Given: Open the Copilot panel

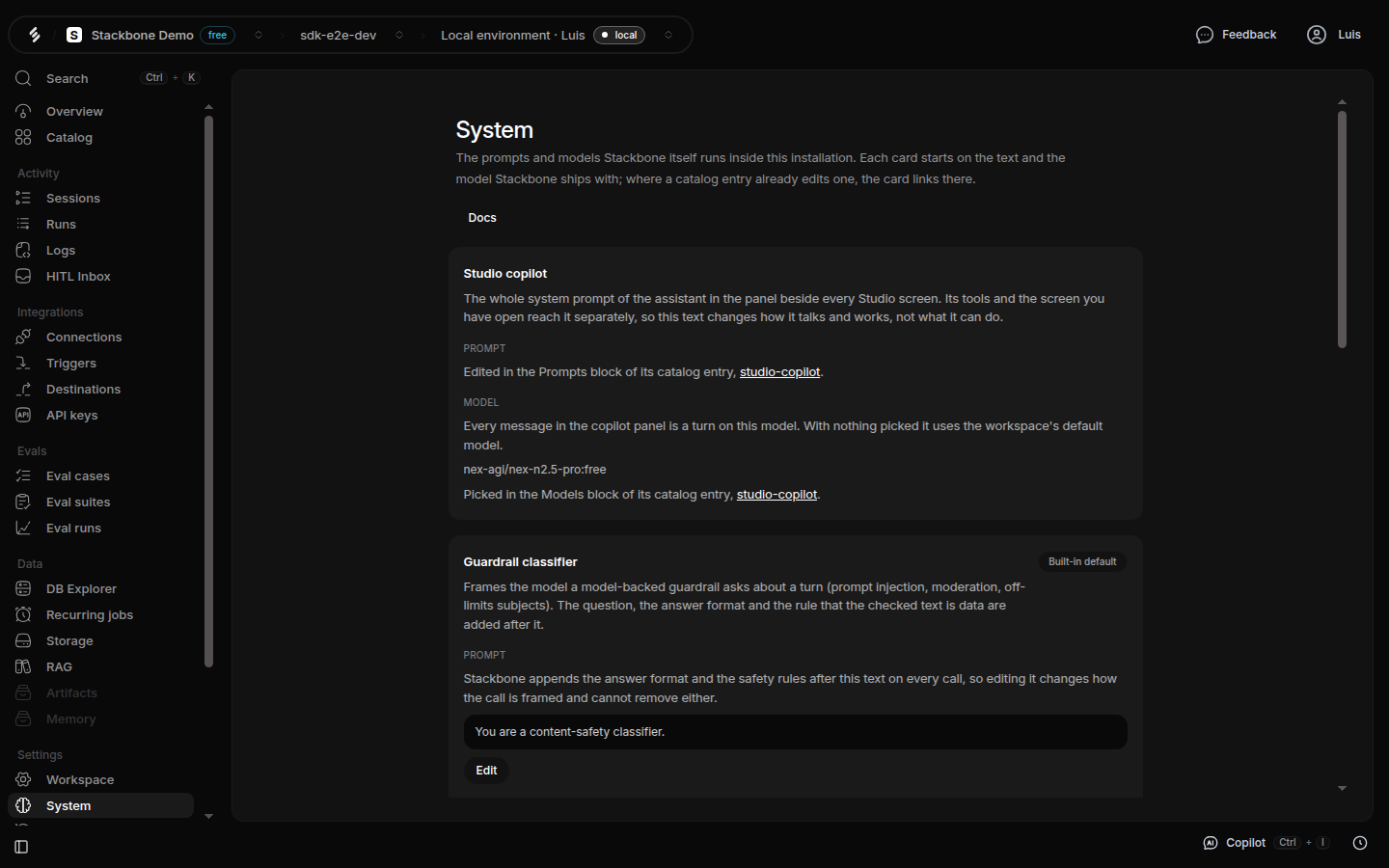Looking at the screenshot, I should point(1266,843).
